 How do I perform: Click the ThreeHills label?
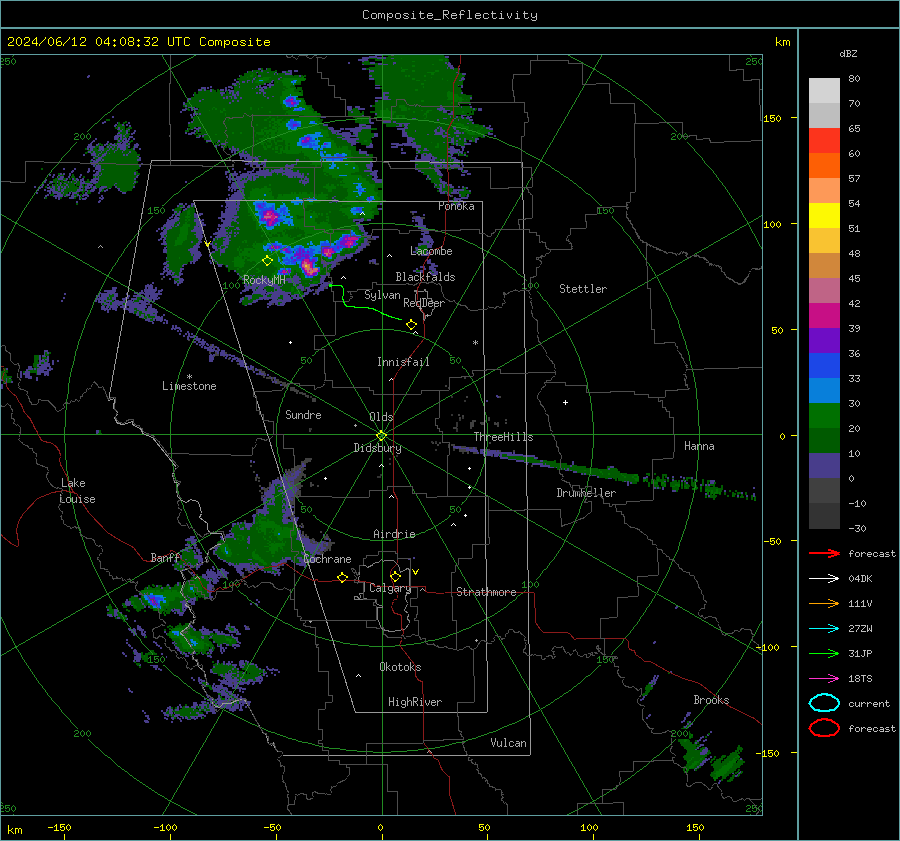tap(503, 437)
